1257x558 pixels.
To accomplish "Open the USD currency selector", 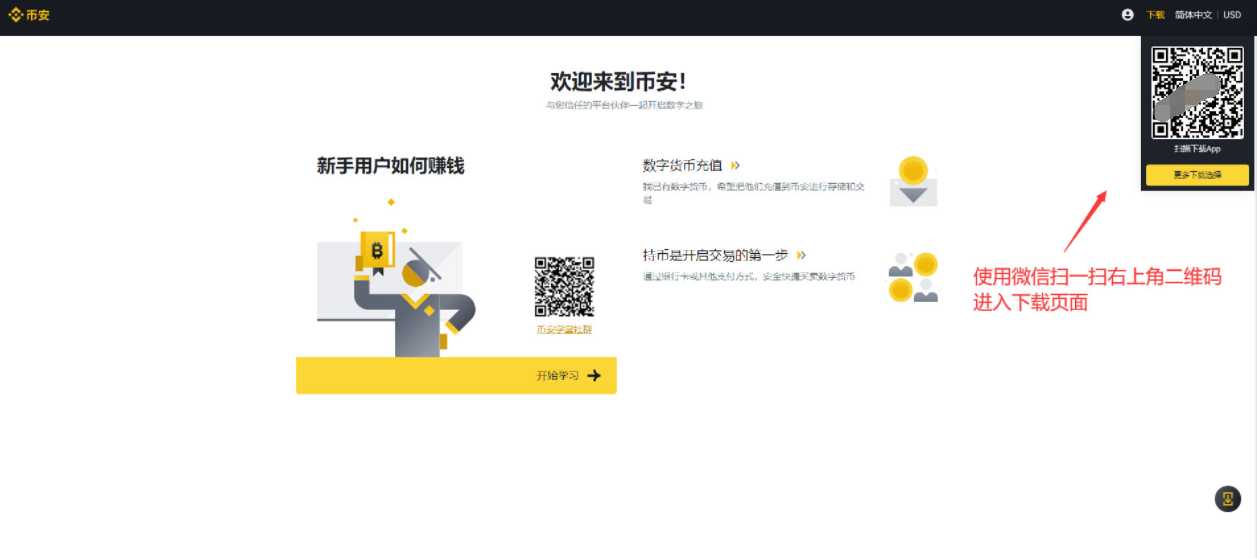I will pos(1232,15).
